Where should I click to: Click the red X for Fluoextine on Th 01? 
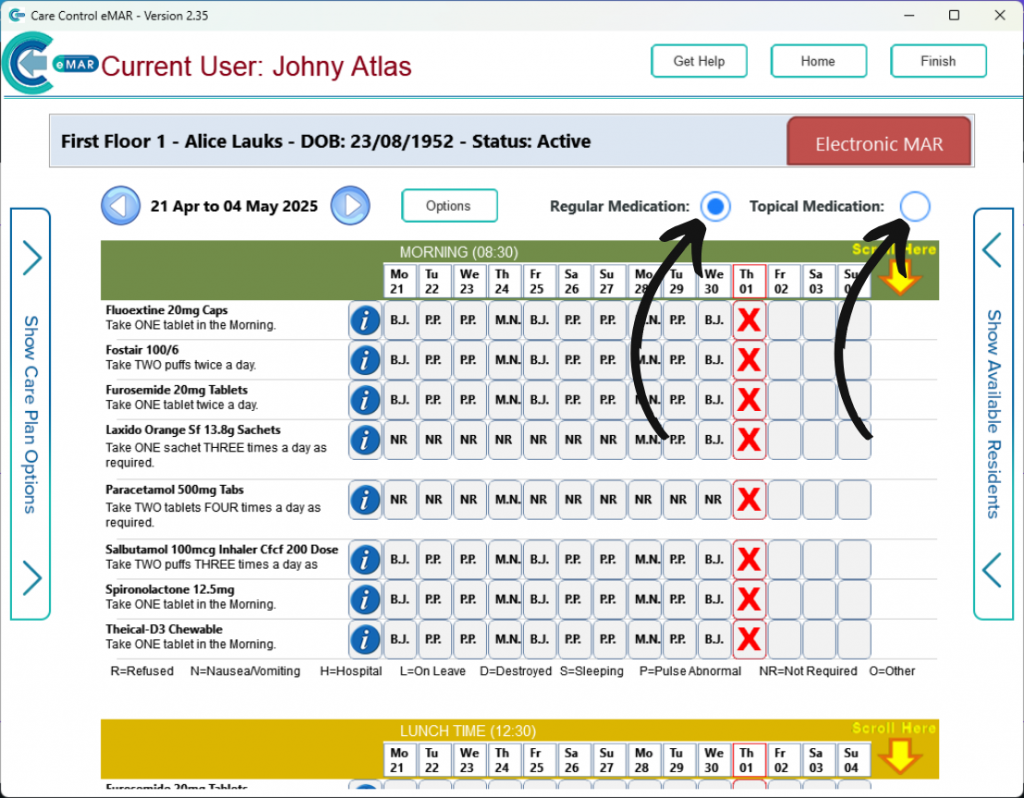(749, 320)
